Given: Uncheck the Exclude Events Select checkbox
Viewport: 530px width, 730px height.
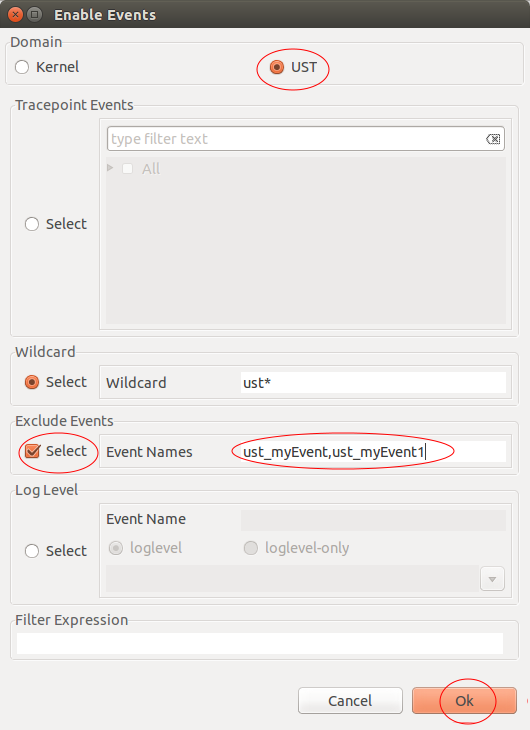Looking at the screenshot, I should pyautogui.click(x=32, y=451).
